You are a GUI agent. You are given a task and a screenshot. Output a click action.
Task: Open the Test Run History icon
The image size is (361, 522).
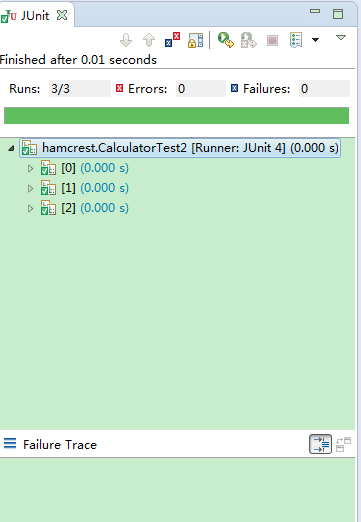(296, 40)
